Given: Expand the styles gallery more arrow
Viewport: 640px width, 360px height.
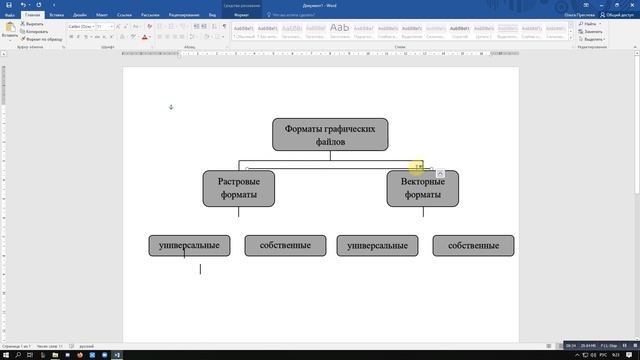Looking at the screenshot, I should (571, 38).
